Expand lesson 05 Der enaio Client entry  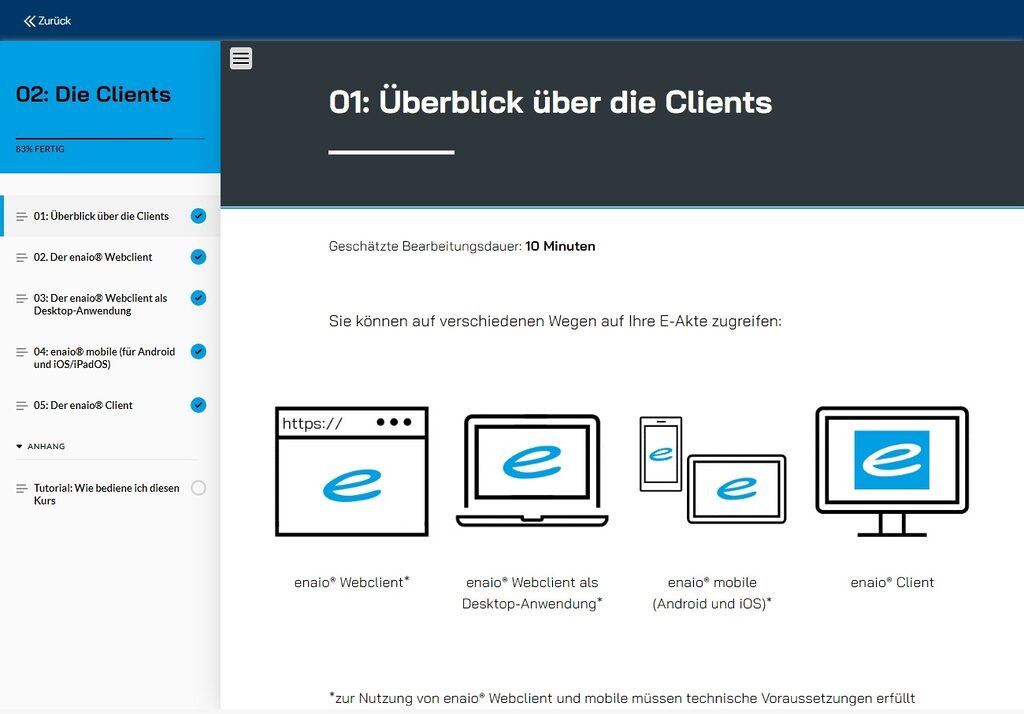90,405
